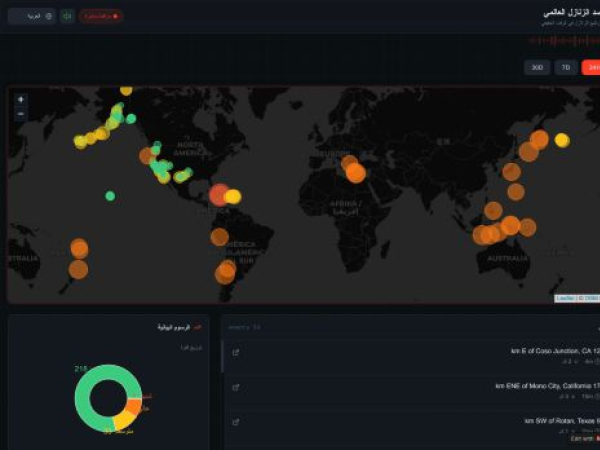Image resolution: width=600 pixels, height=450 pixels.
Task: Click the Leaflet attribution link on the map
Action: point(564,298)
